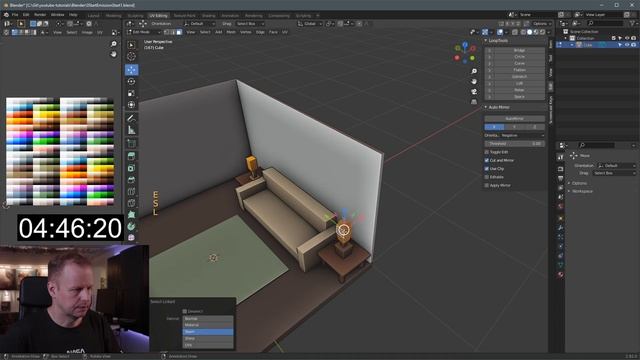Select the Cursor tool

(131, 57)
